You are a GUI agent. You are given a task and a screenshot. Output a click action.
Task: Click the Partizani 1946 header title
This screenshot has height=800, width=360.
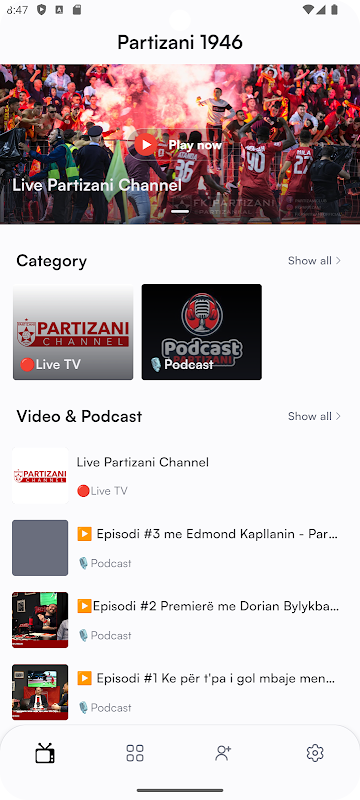[180, 42]
